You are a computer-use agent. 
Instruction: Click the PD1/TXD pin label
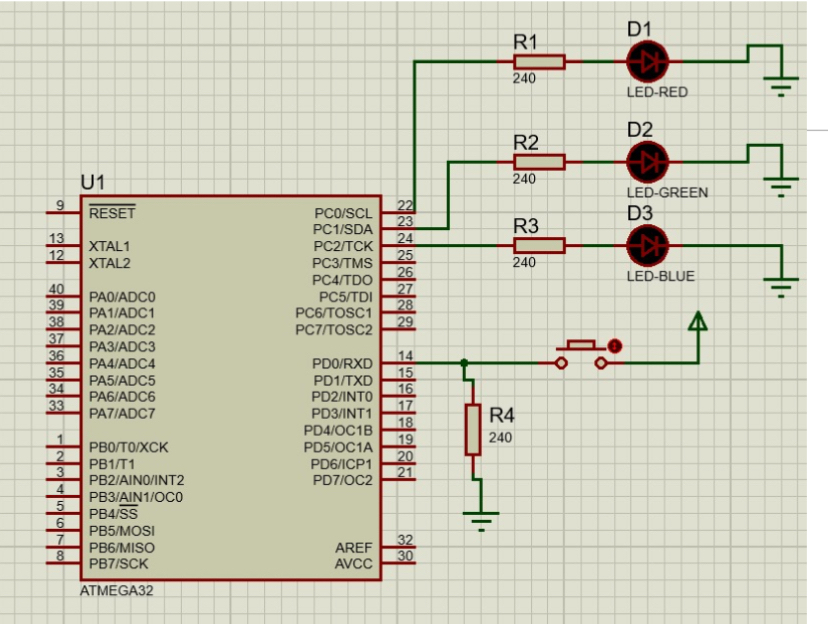pos(343,381)
